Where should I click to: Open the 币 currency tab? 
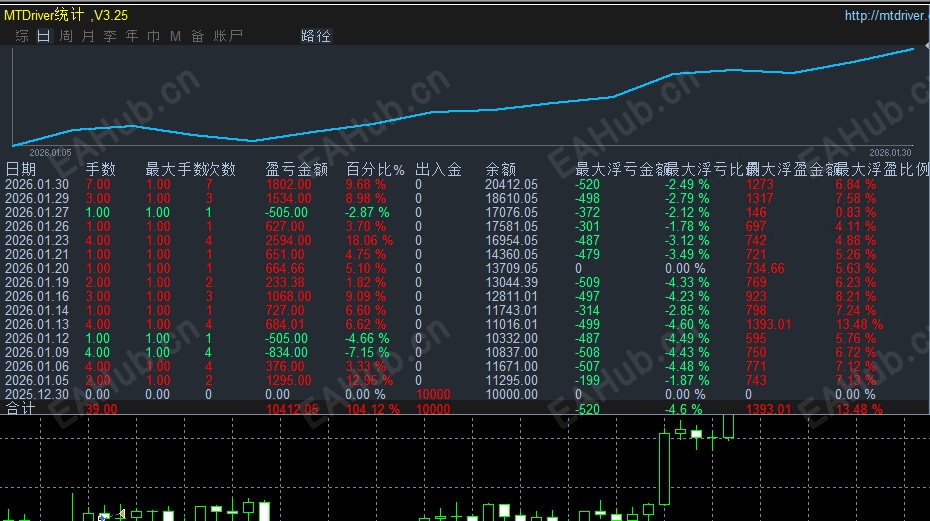tap(154, 36)
